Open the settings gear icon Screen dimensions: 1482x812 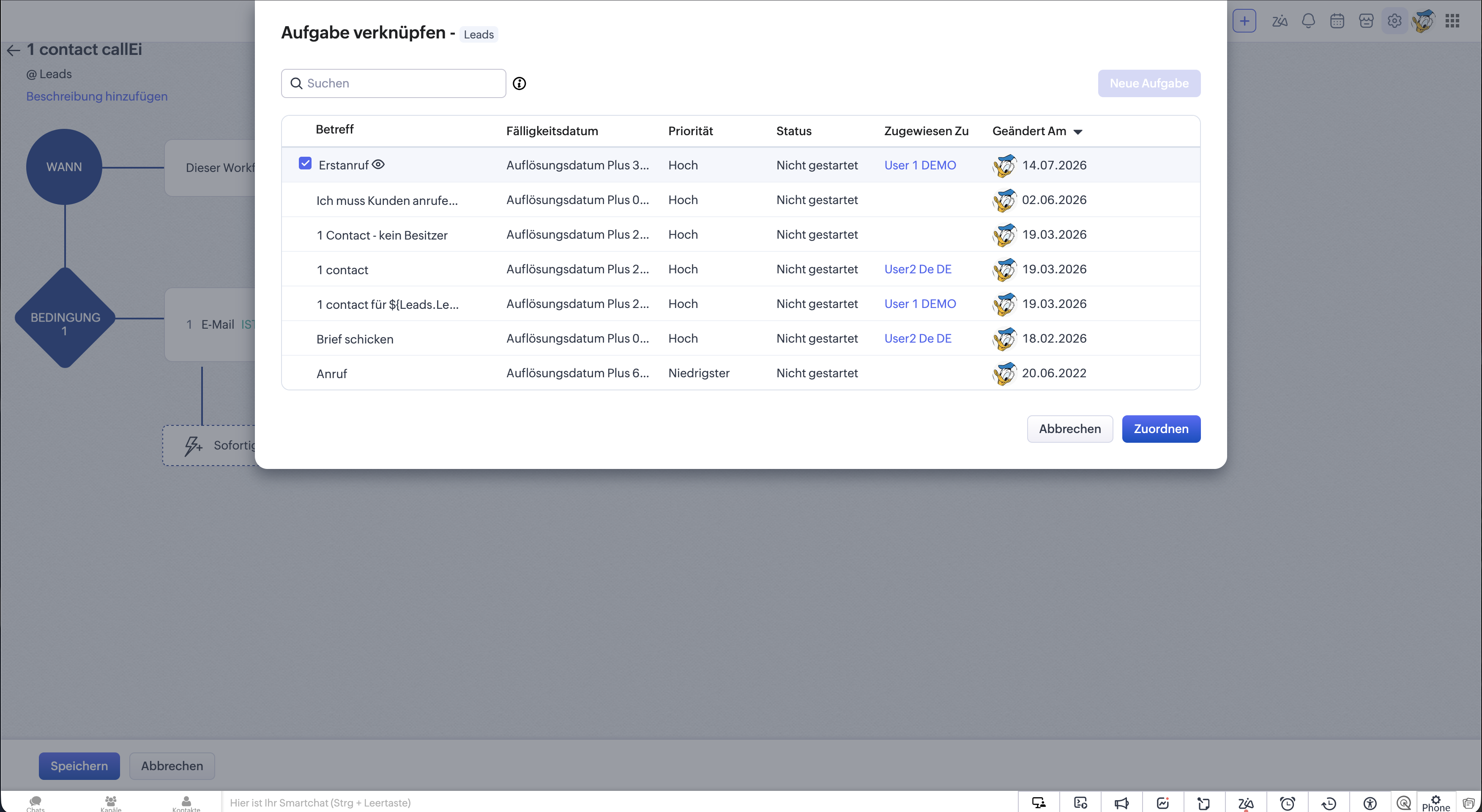pos(1395,21)
